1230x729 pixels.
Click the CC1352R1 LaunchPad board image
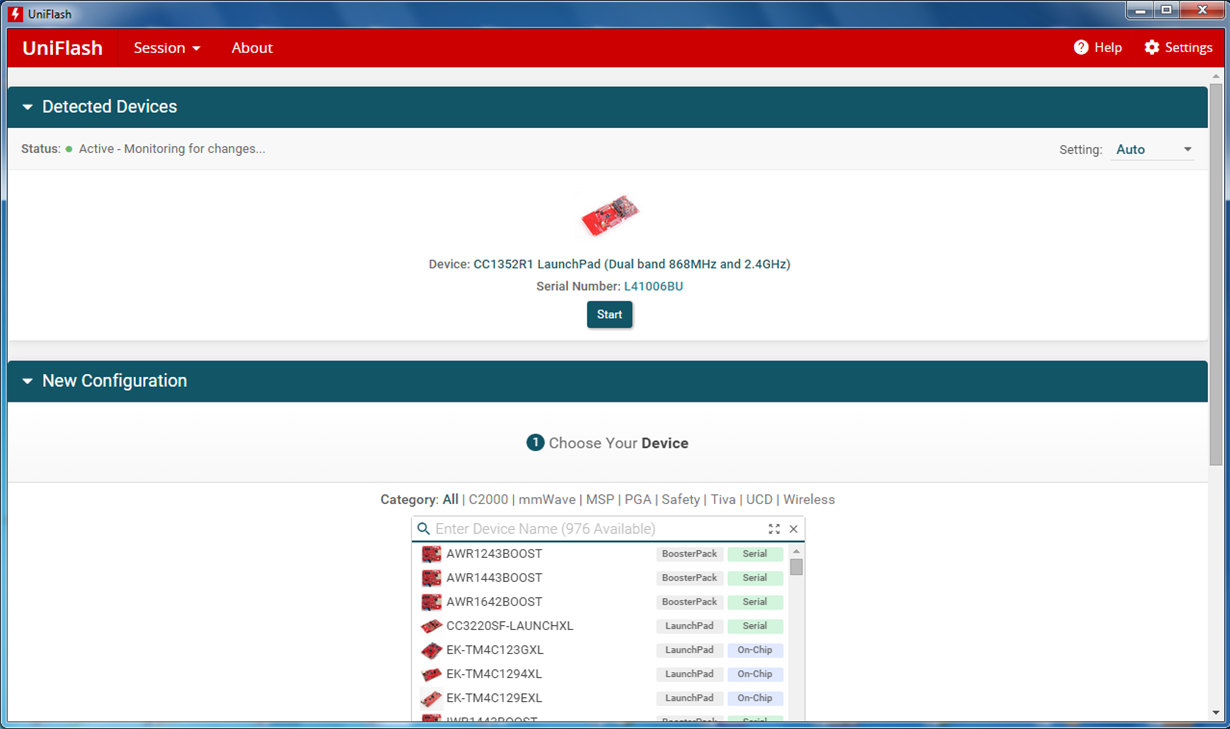(x=610, y=216)
